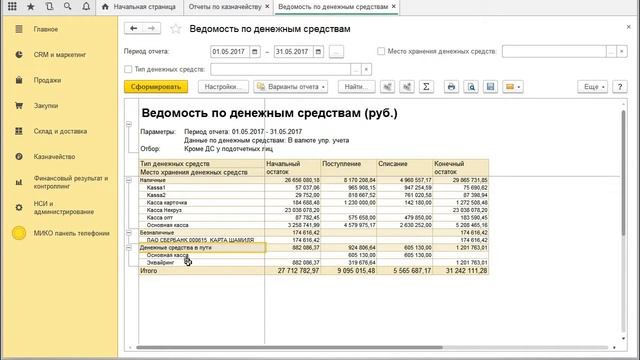
Task: Open selection for Тип денежных средств ellipsis
Action: click(x=356, y=69)
